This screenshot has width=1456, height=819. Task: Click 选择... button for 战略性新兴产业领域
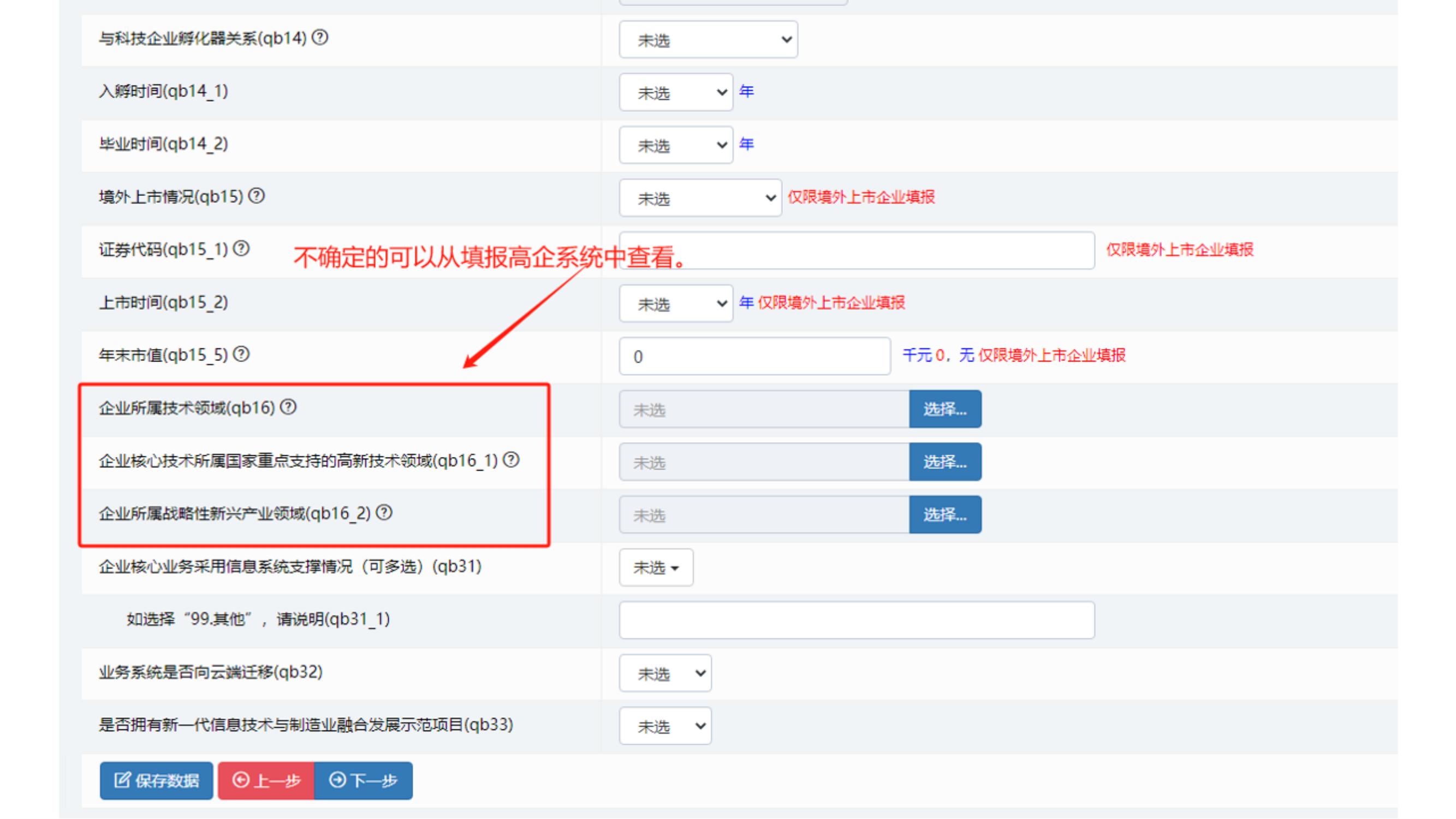point(944,515)
